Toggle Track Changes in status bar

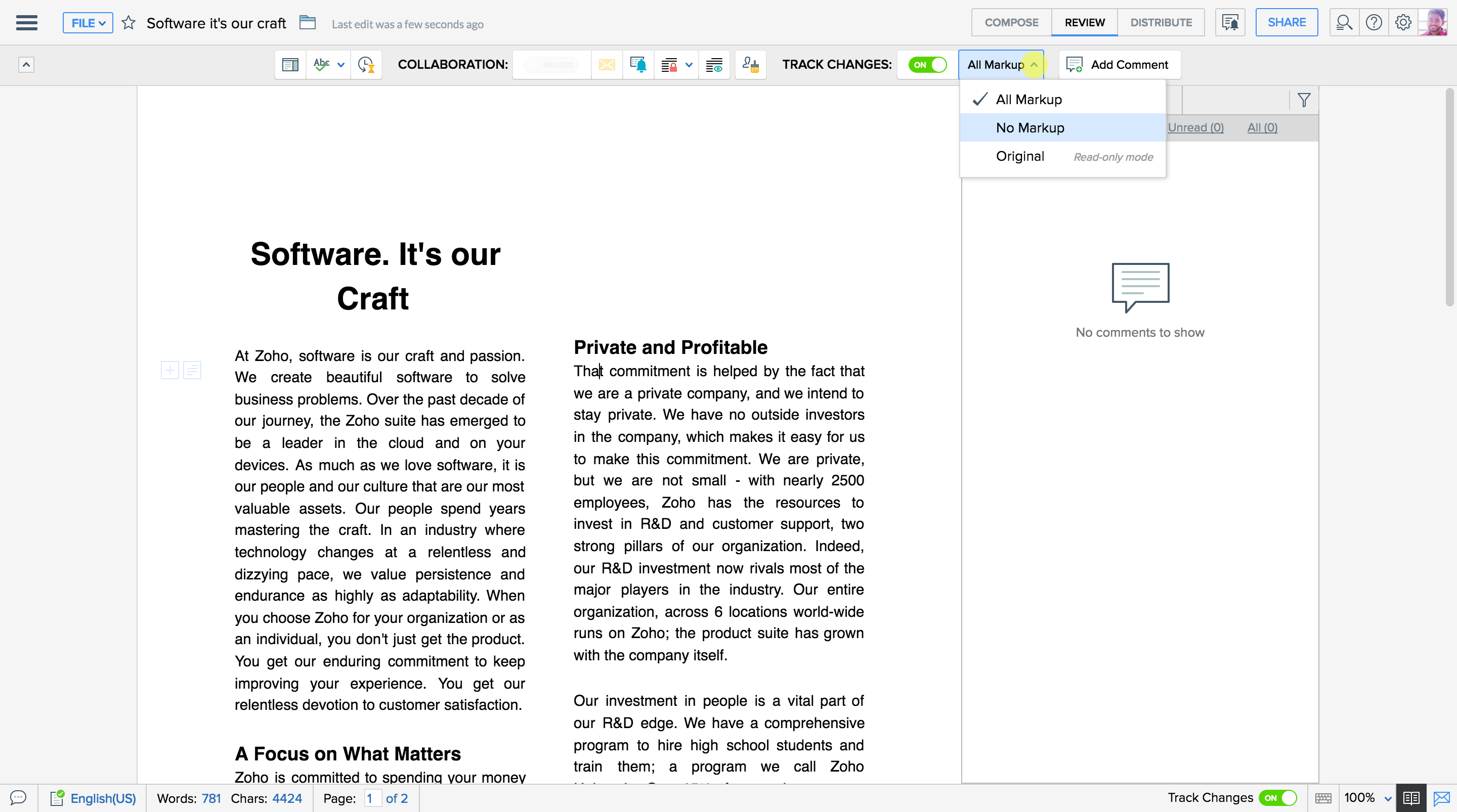pyautogui.click(x=1278, y=798)
